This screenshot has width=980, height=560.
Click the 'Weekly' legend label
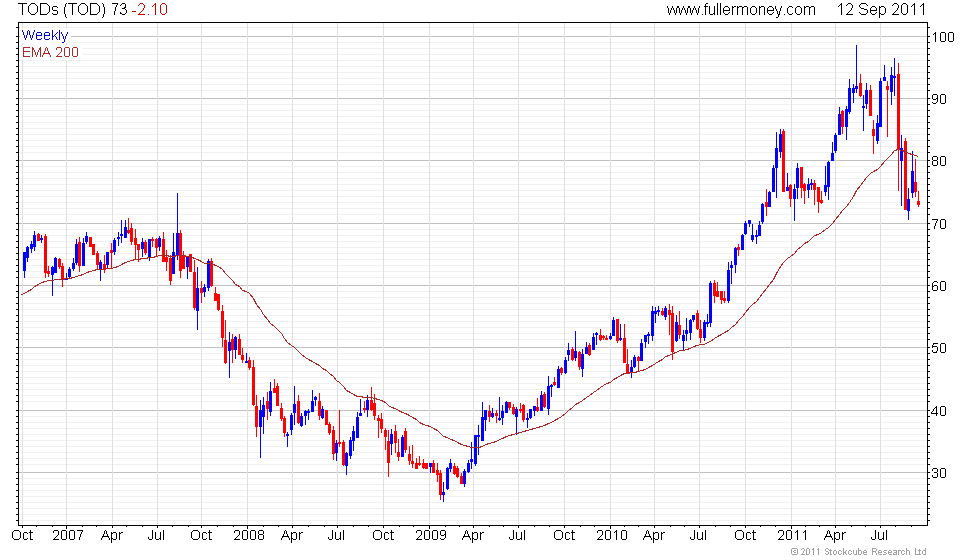click(x=45, y=36)
